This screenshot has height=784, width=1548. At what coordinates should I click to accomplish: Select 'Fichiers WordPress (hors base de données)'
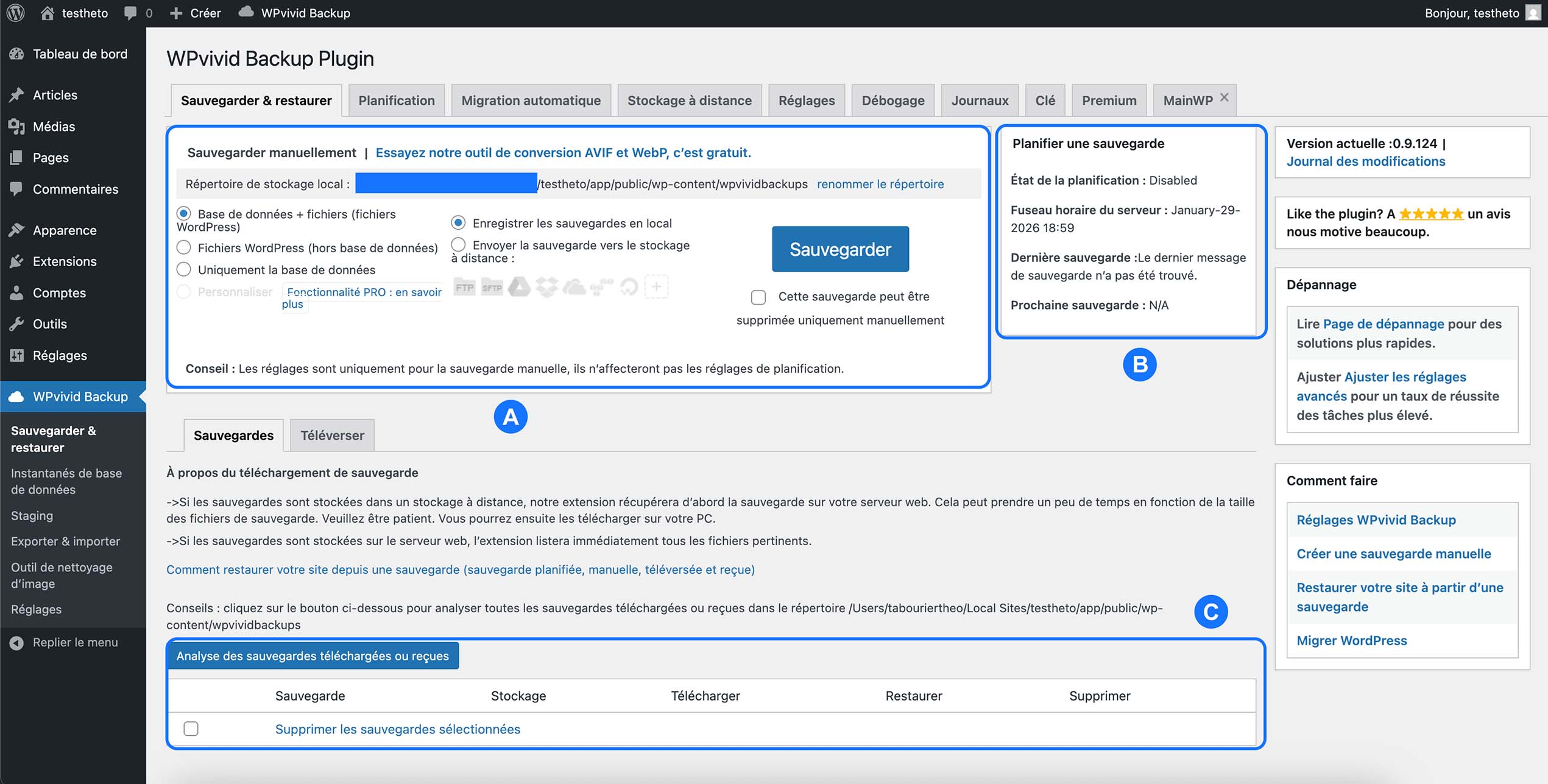(x=184, y=248)
